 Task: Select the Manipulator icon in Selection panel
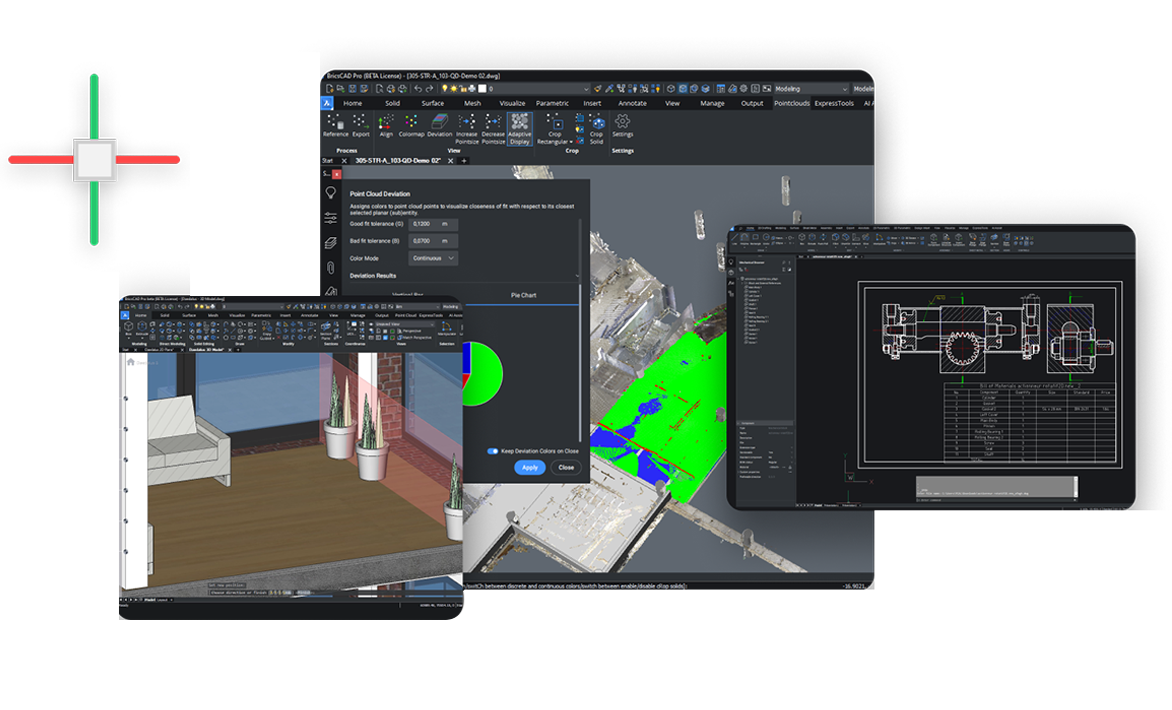point(445,327)
